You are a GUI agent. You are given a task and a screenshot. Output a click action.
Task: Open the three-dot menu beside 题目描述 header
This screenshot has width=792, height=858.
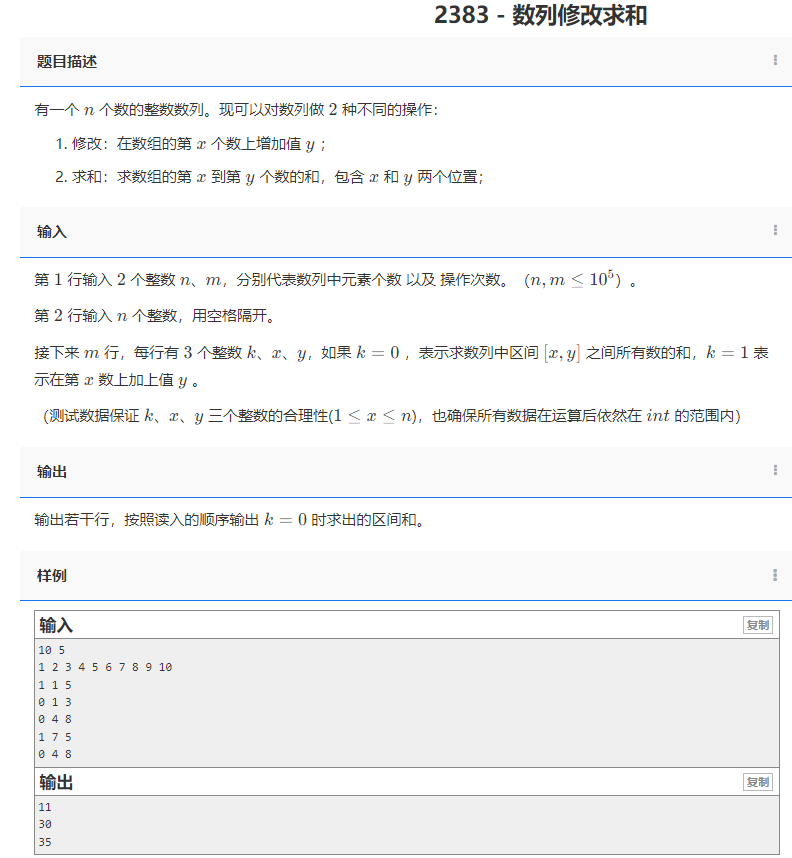[x=775, y=60]
